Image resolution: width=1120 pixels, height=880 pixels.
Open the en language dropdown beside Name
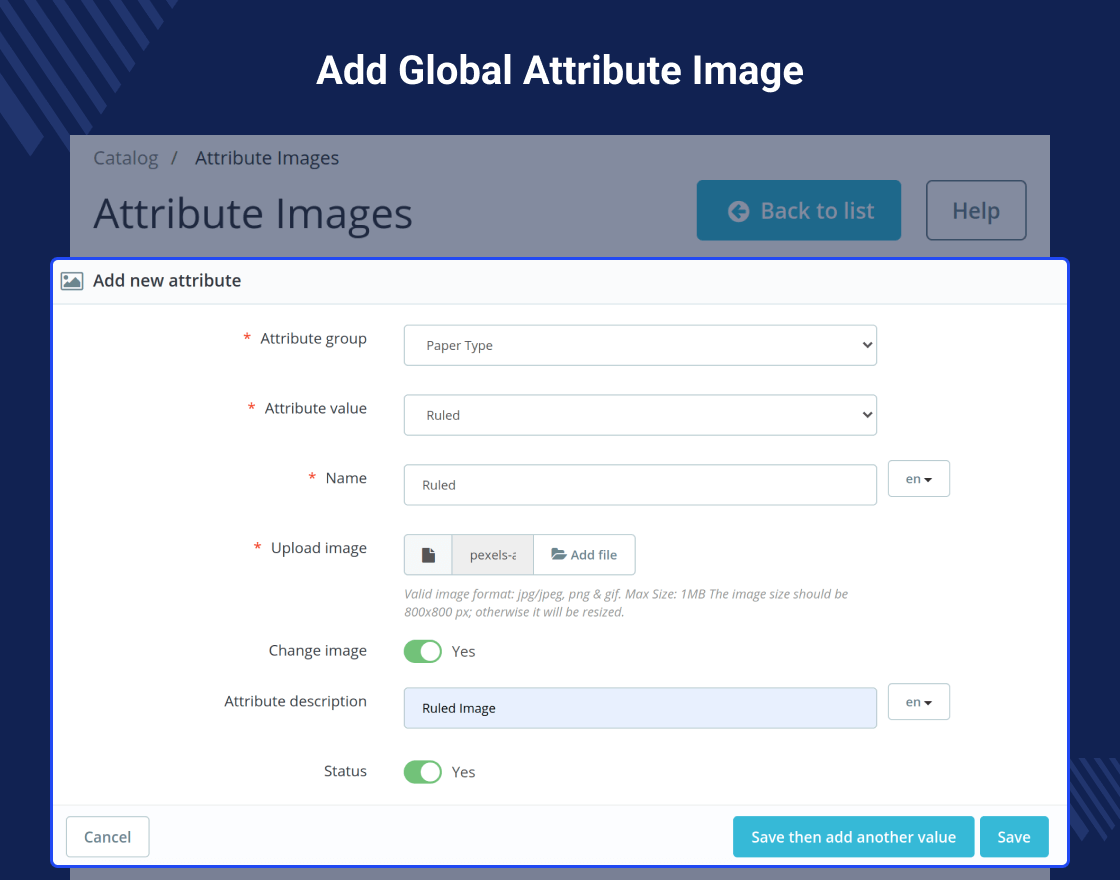(919, 479)
